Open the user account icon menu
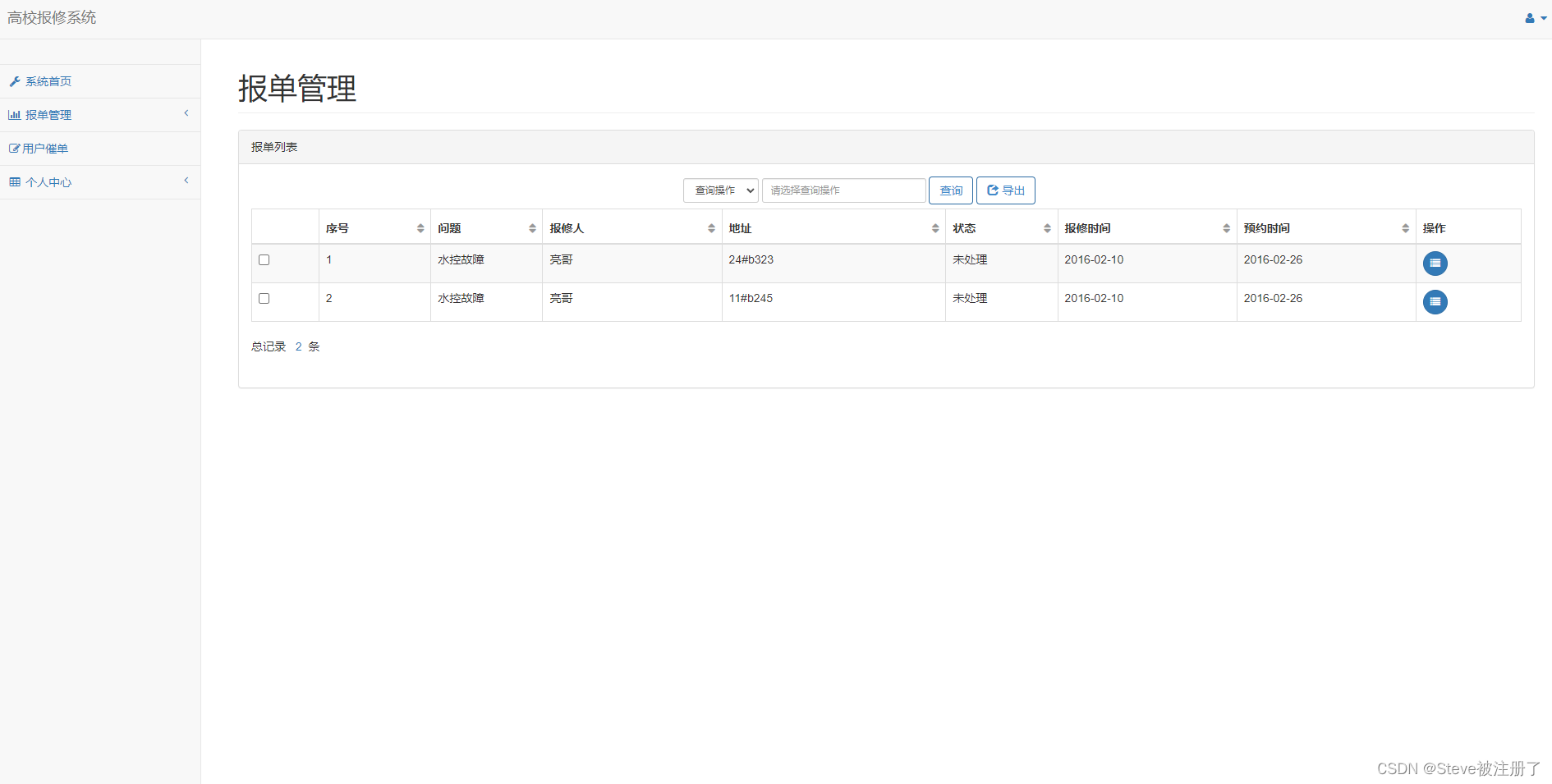The width and height of the screenshot is (1552, 784). pos(1535,18)
